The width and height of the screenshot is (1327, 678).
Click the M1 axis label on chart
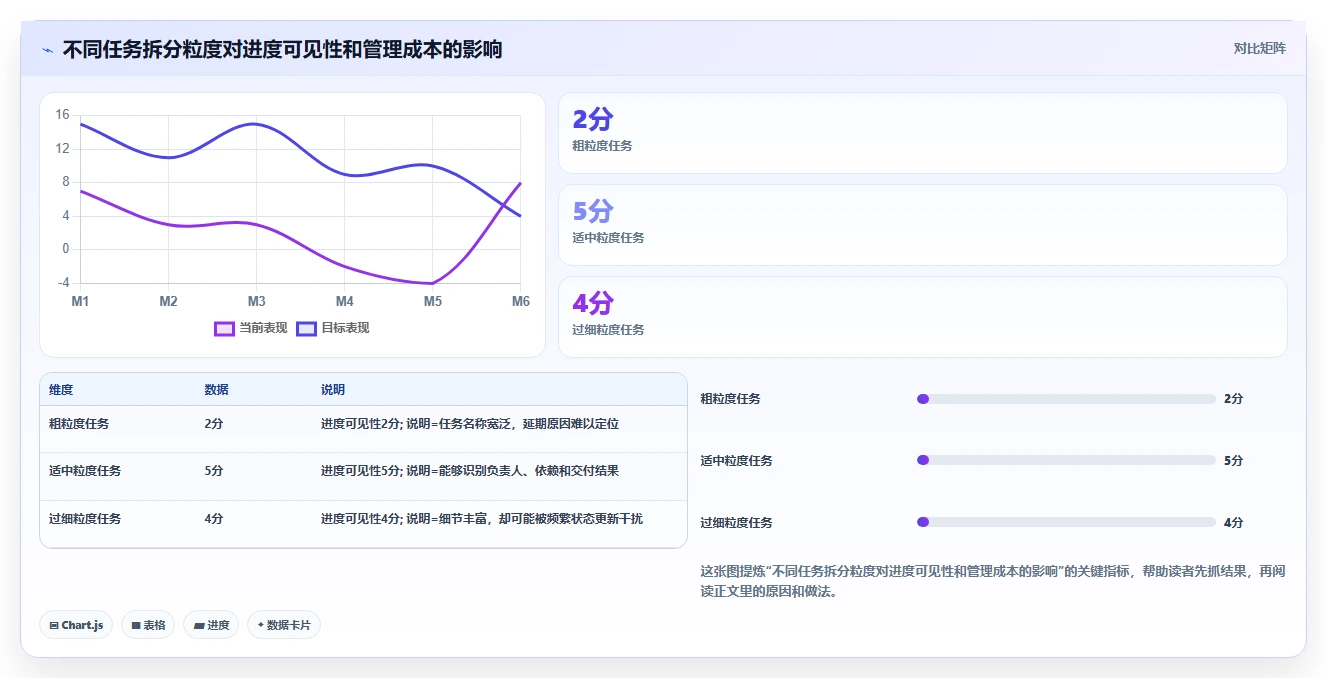[x=80, y=301]
